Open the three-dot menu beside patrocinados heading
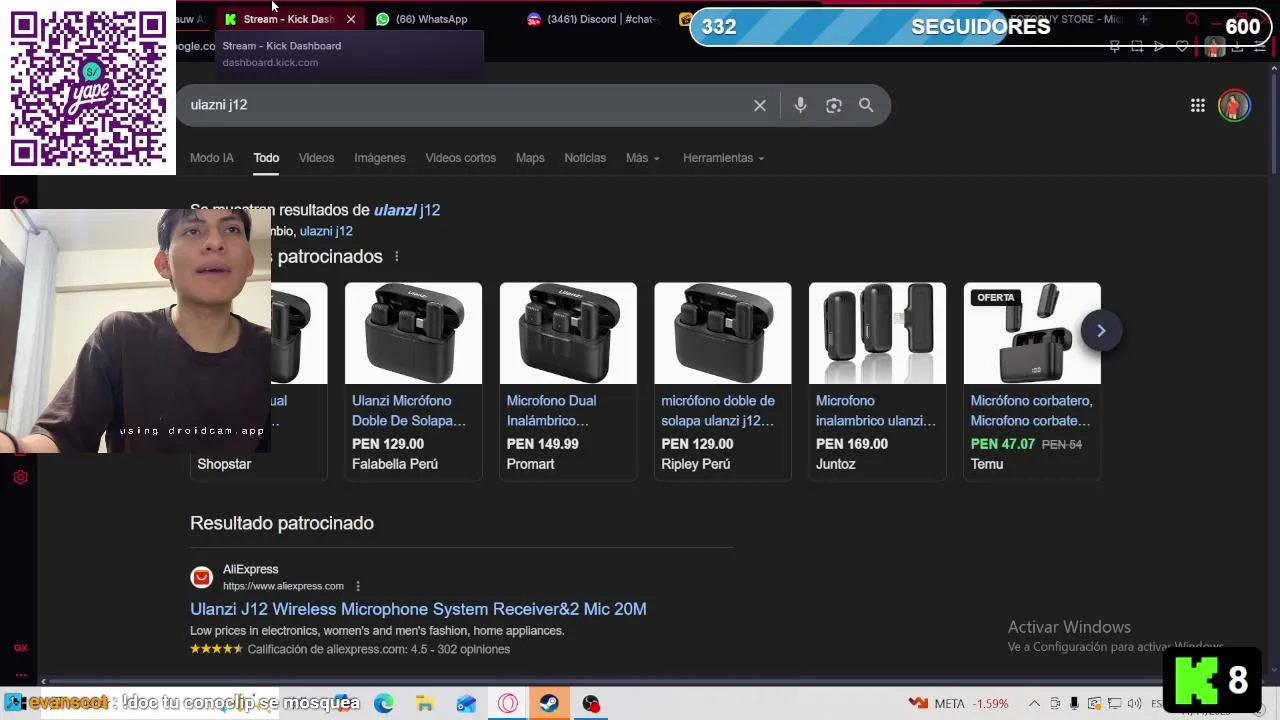This screenshot has height=720, width=1280. pyautogui.click(x=397, y=257)
